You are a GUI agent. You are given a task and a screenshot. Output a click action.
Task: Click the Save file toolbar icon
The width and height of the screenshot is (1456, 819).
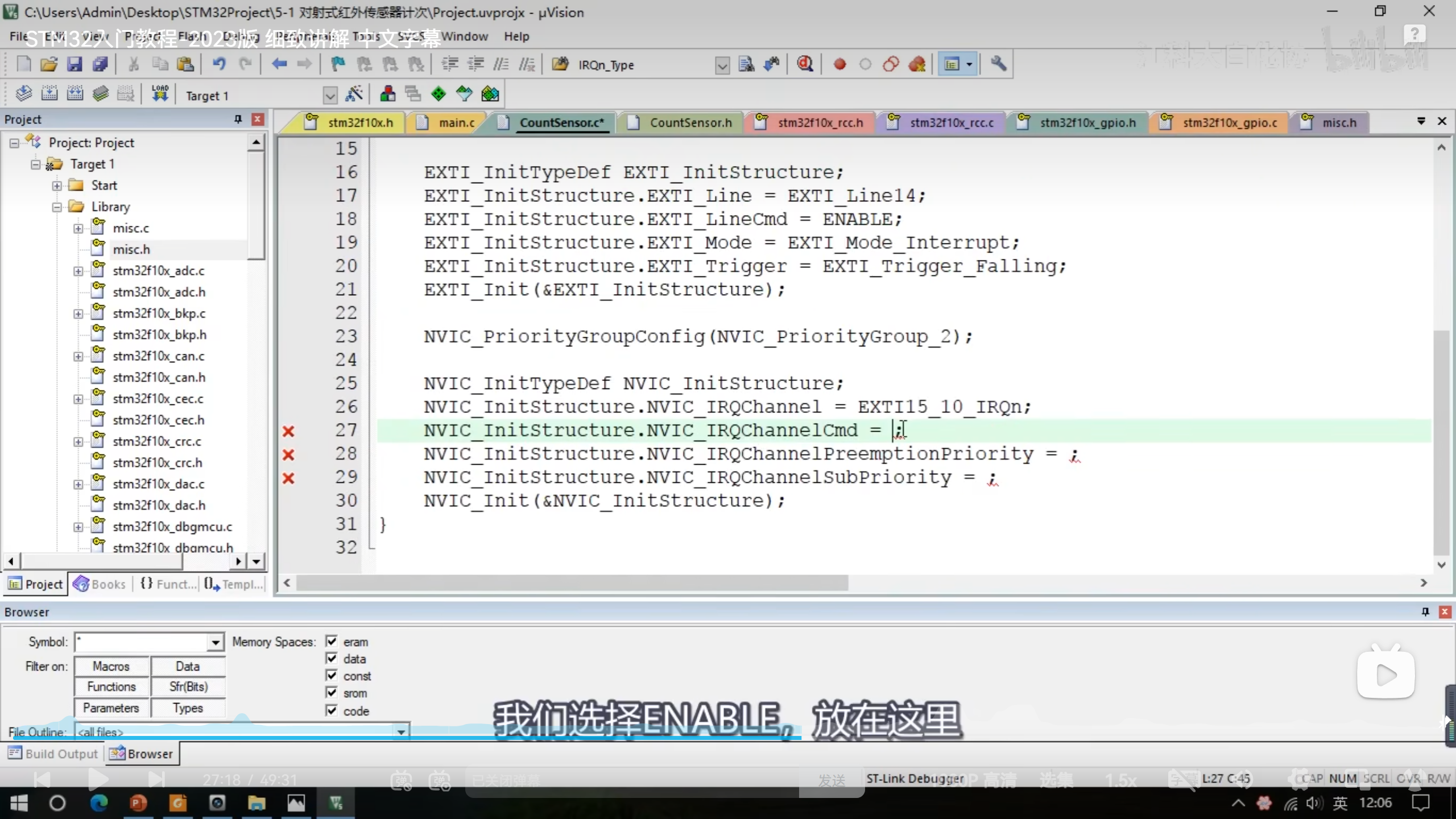tap(75, 64)
